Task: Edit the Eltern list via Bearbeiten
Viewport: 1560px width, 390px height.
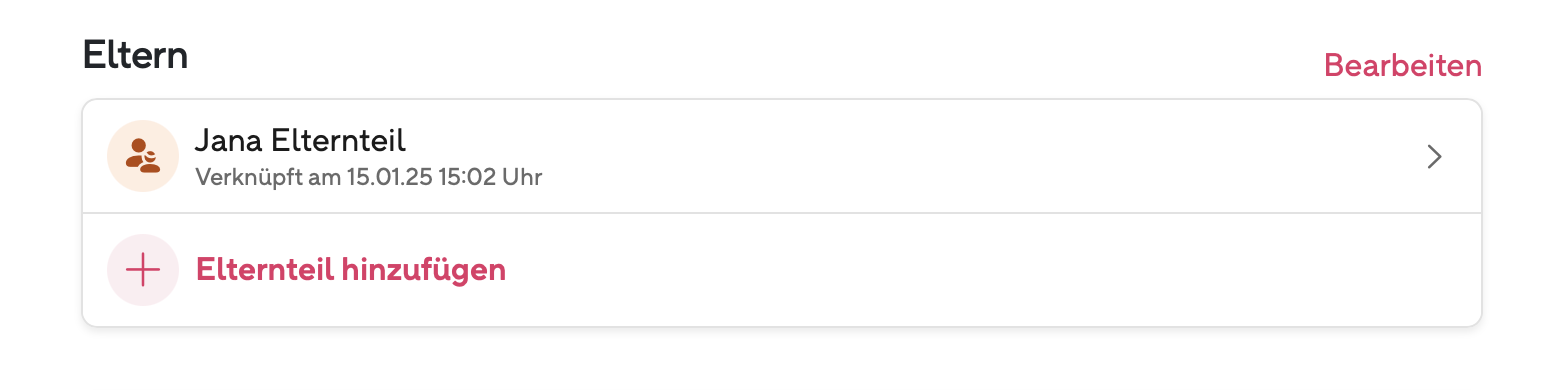Action: pyautogui.click(x=1402, y=66)
